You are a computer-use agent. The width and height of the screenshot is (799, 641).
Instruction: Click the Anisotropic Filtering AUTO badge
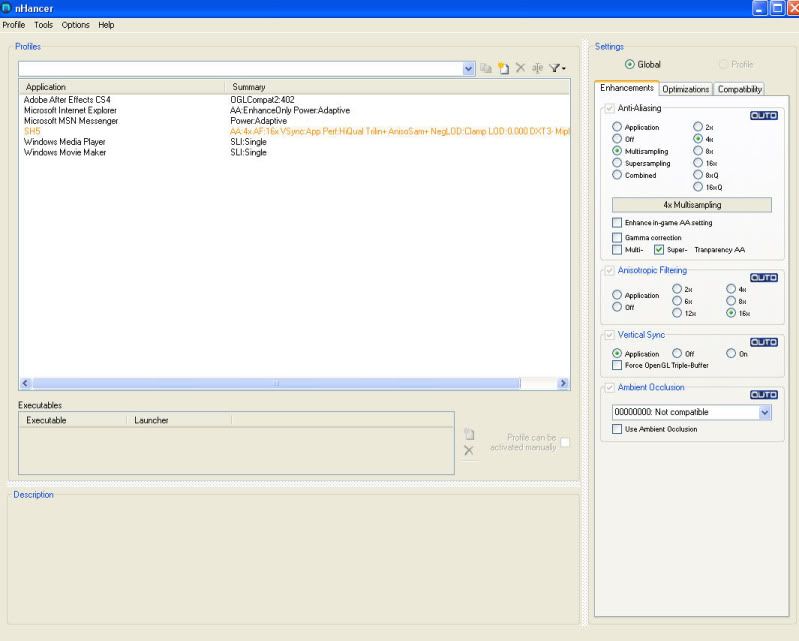(x=763, y=278)
